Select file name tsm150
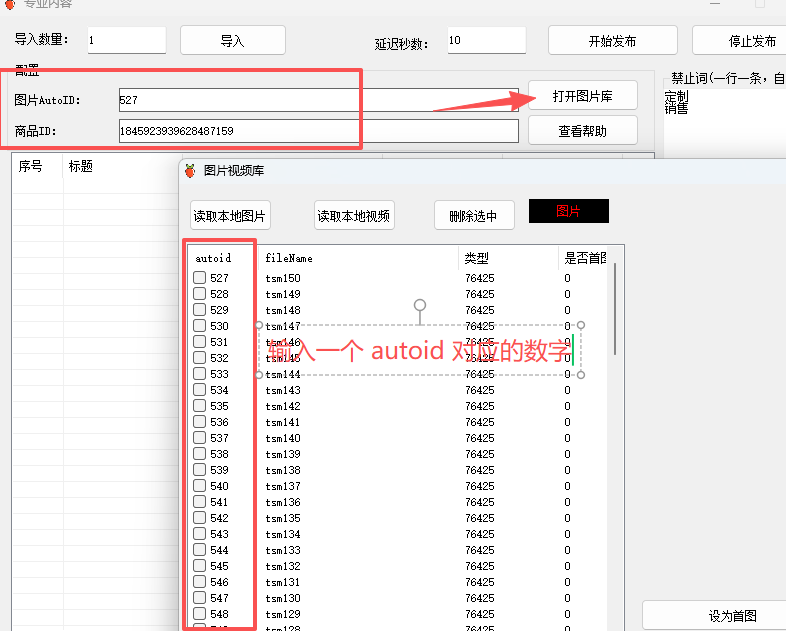The width and height of the screenshot is (786, 631). [x=283, y=278]
